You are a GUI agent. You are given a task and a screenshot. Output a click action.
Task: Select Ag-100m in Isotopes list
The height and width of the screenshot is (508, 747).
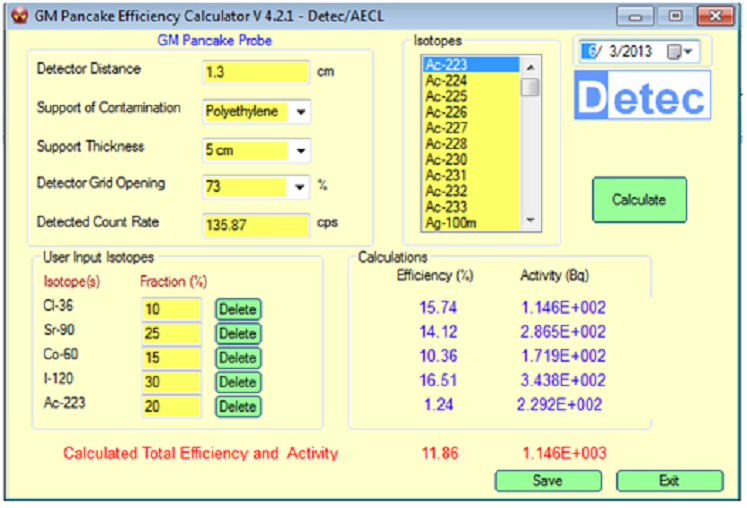point(471,223)
